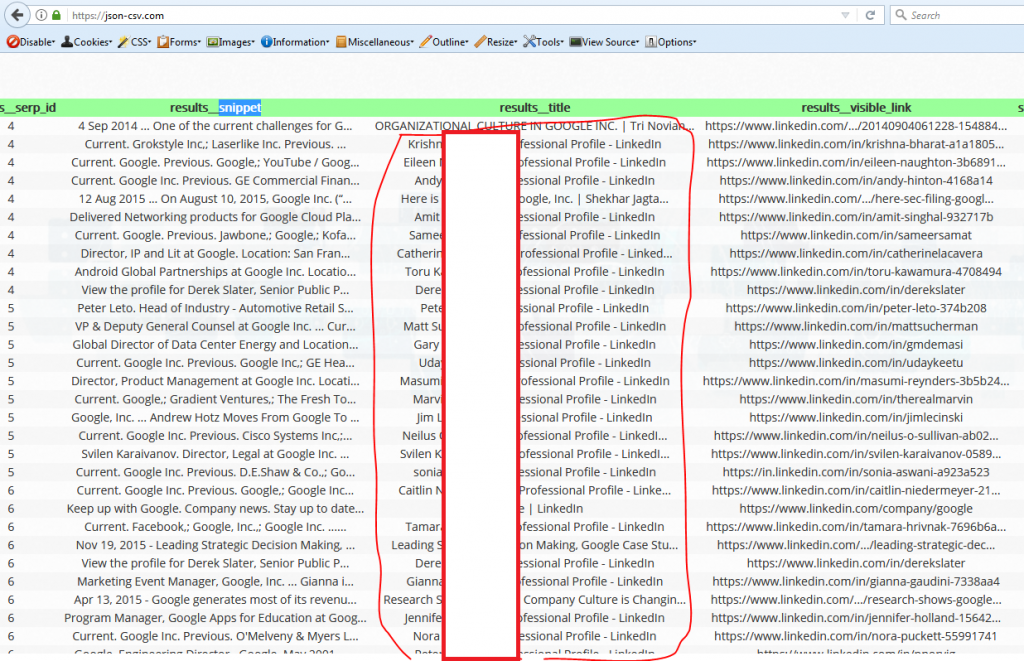Select the mattsucherman link cell
This screenshot has height=661, width=1024.
point(856,327)
